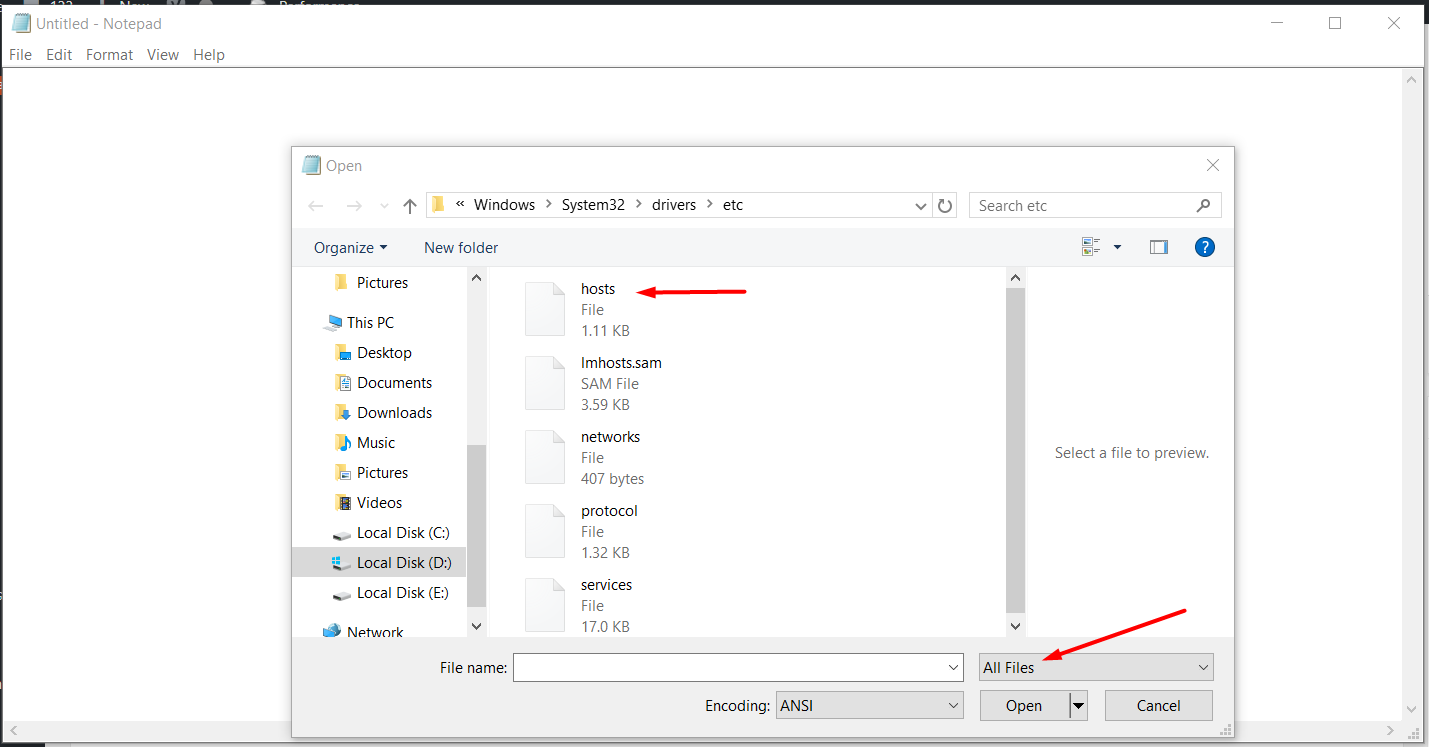Click the Cancel button

(1157, 705)
